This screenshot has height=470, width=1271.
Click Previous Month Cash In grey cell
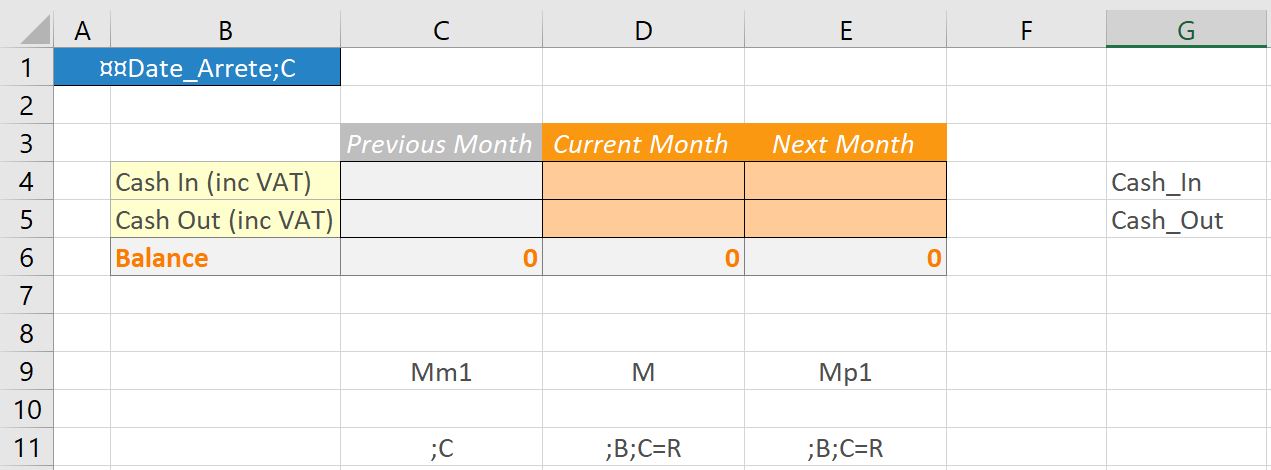(441, 181)
